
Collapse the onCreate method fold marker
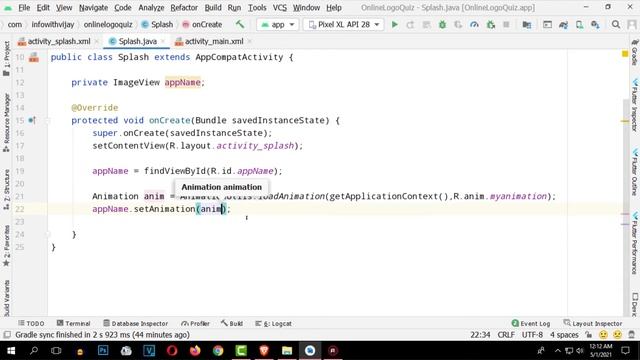(x=47, y=120)
